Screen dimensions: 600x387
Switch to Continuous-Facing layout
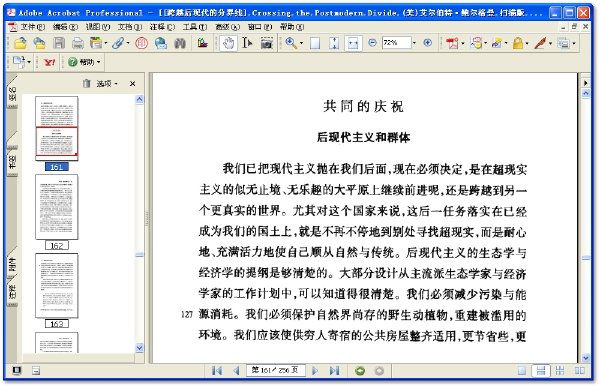pos(560,371)
